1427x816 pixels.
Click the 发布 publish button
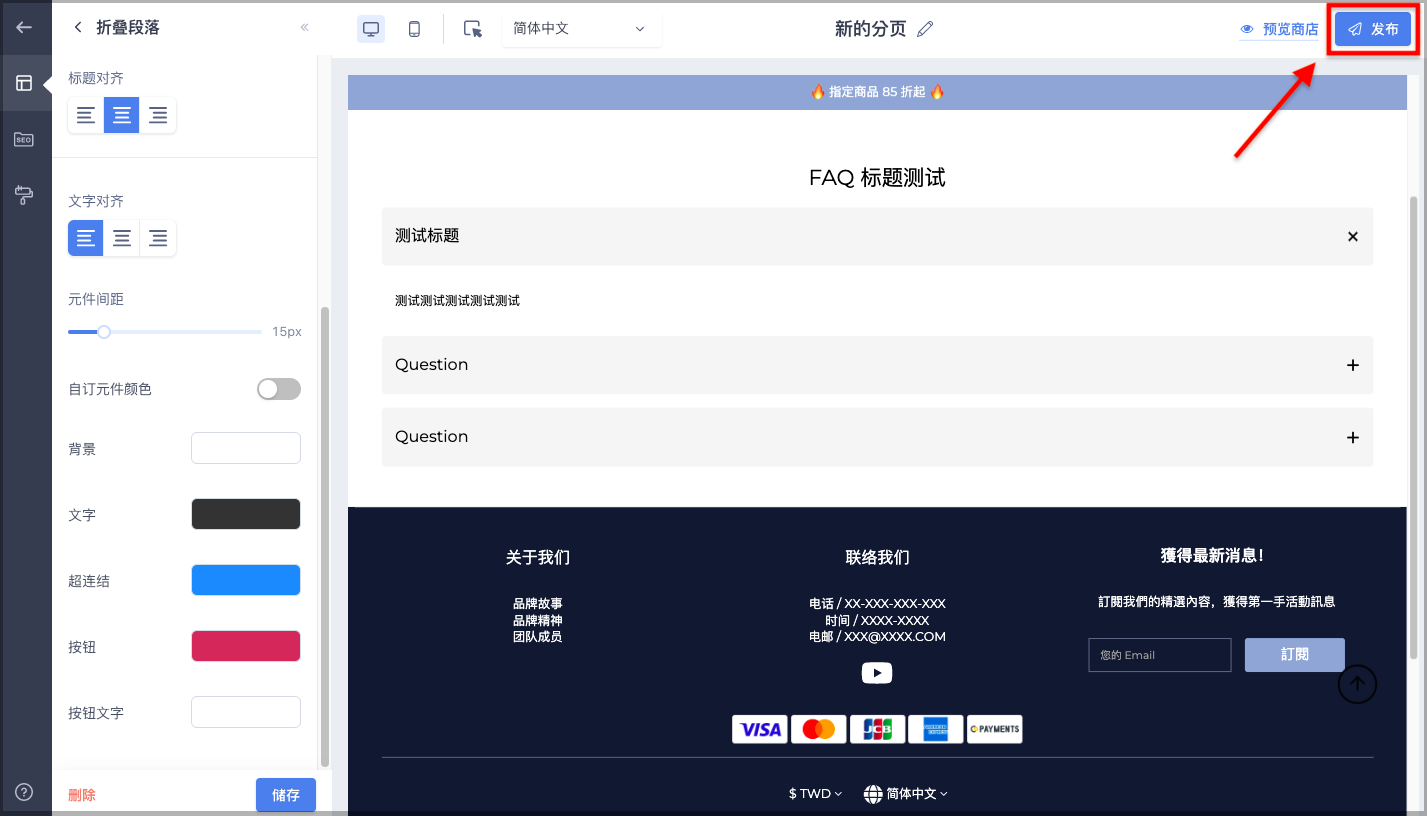pos(1373,29)
